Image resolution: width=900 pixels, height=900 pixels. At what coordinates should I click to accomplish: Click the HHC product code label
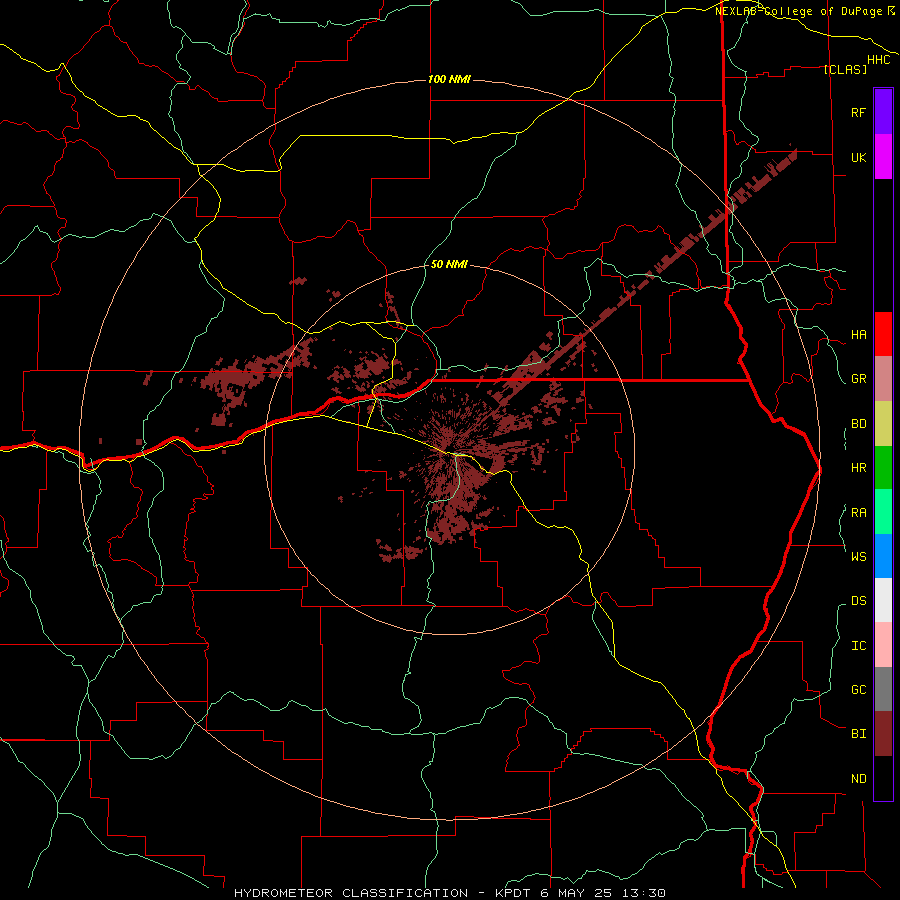coord(878,60)
